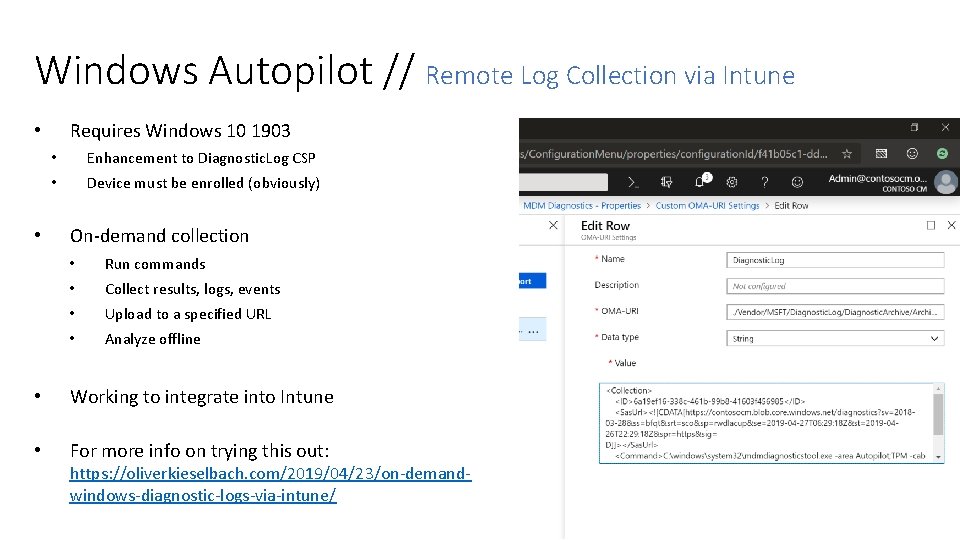This screenshot has width=960, height=540.
Task: Click the blue Export button
Action: (532, 281)
